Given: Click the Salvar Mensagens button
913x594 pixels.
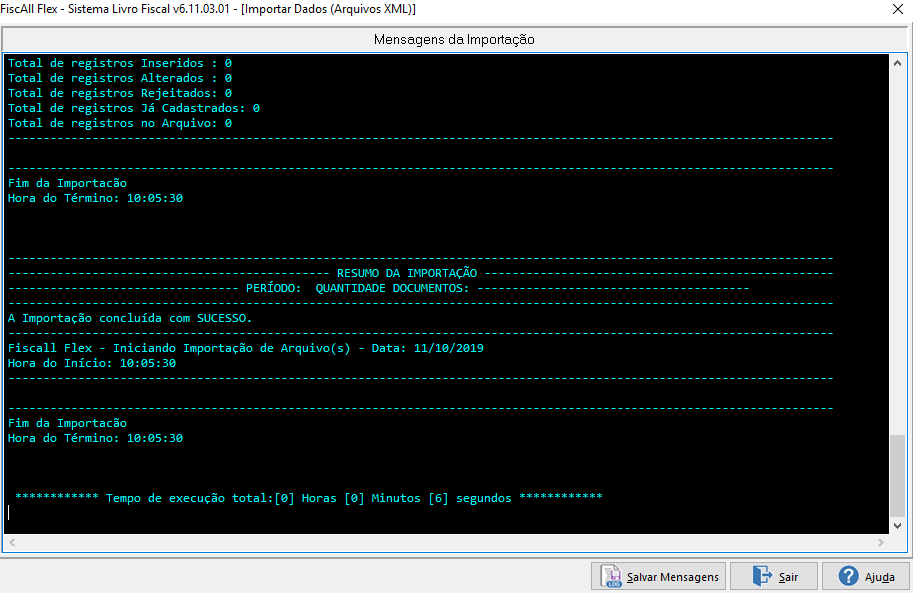Looking at the screenshot, I should 659,577.
